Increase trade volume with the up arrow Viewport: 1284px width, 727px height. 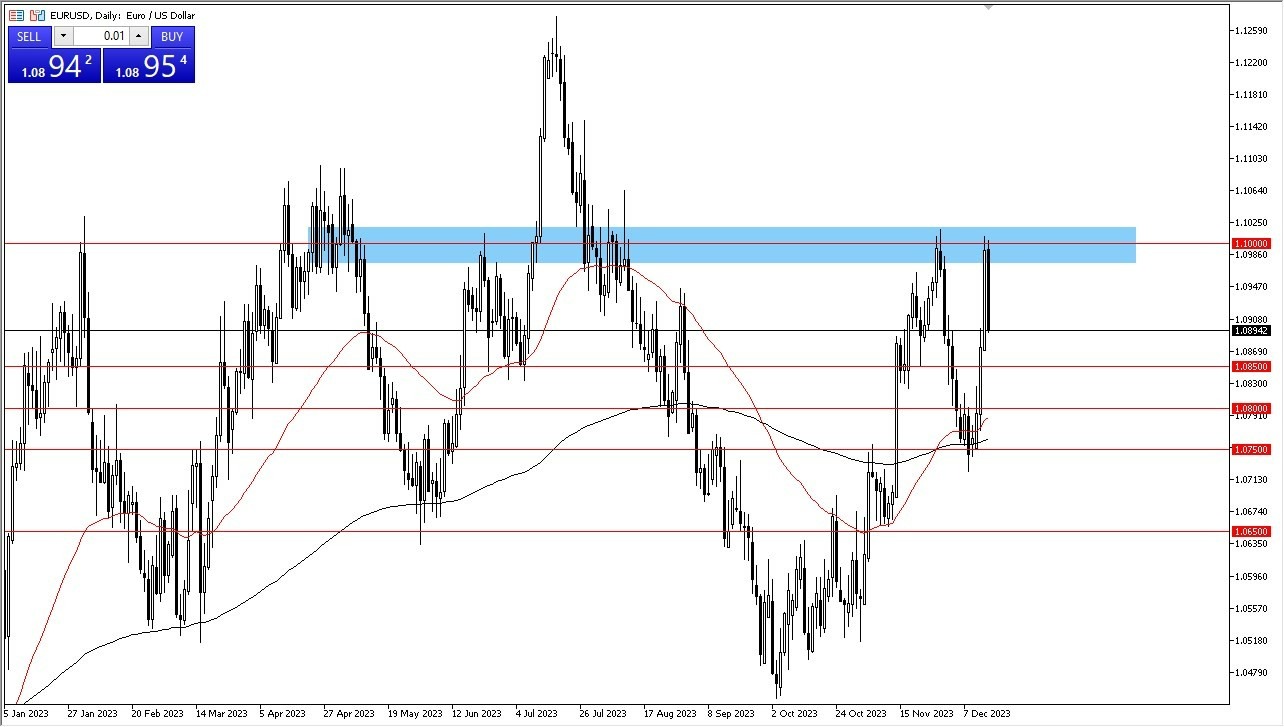(x=139, y=36)
